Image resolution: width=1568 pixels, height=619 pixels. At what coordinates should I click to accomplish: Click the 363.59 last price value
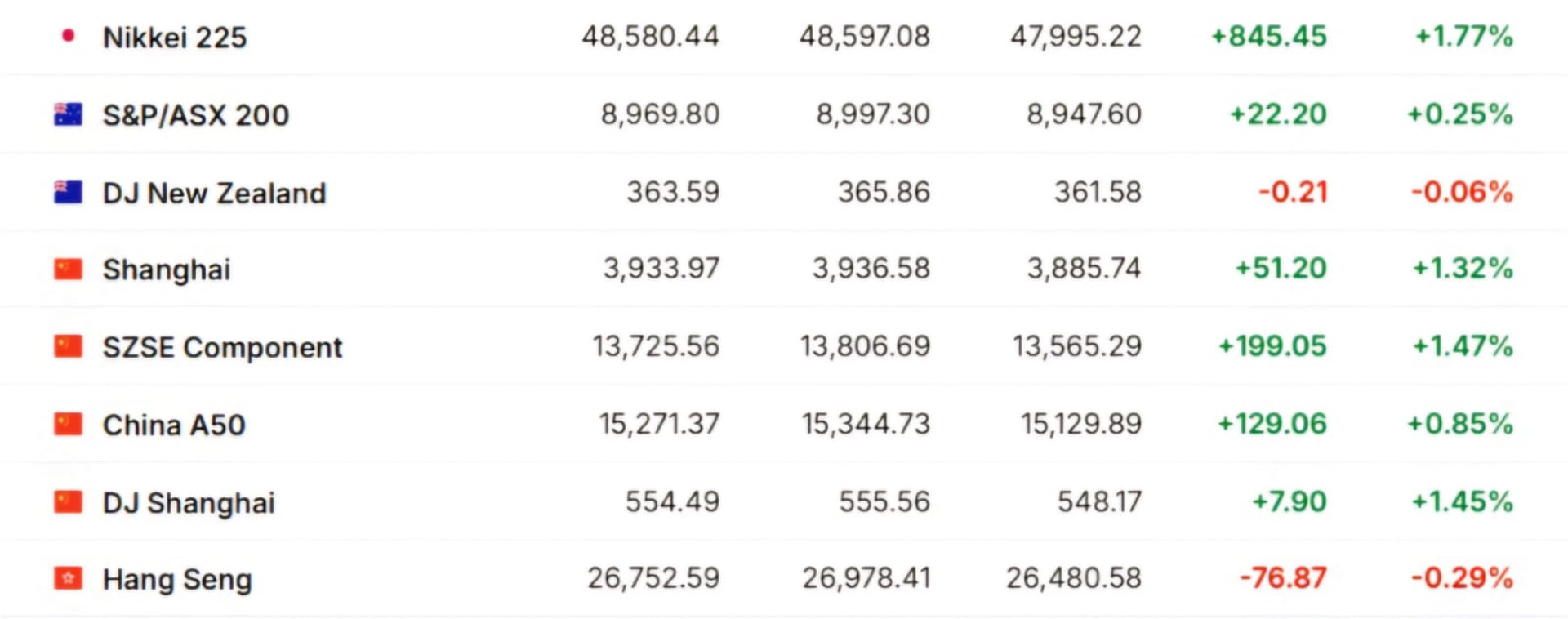point(673,192)
